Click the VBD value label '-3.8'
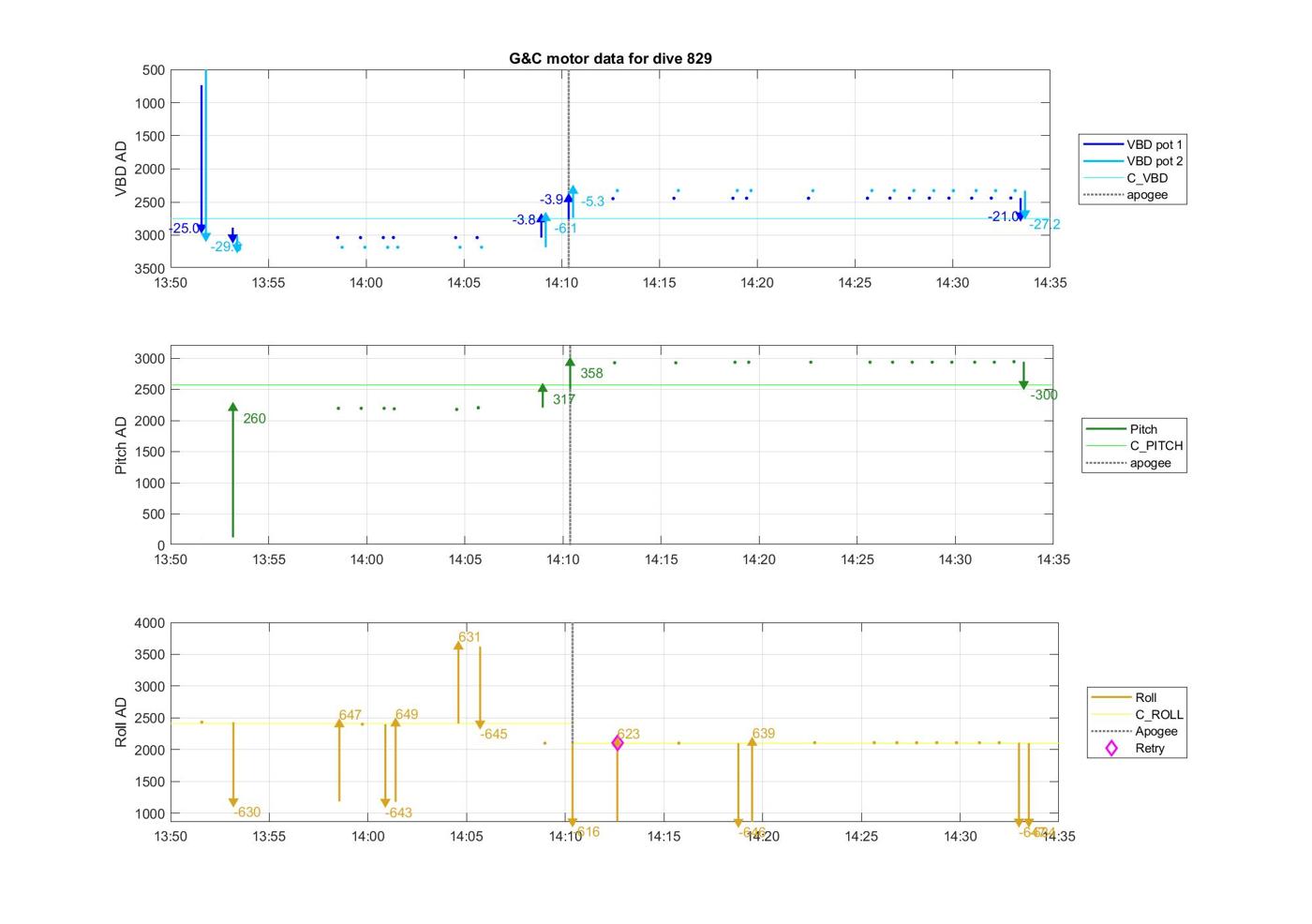 pyautogui.click(x=525, y=220)
